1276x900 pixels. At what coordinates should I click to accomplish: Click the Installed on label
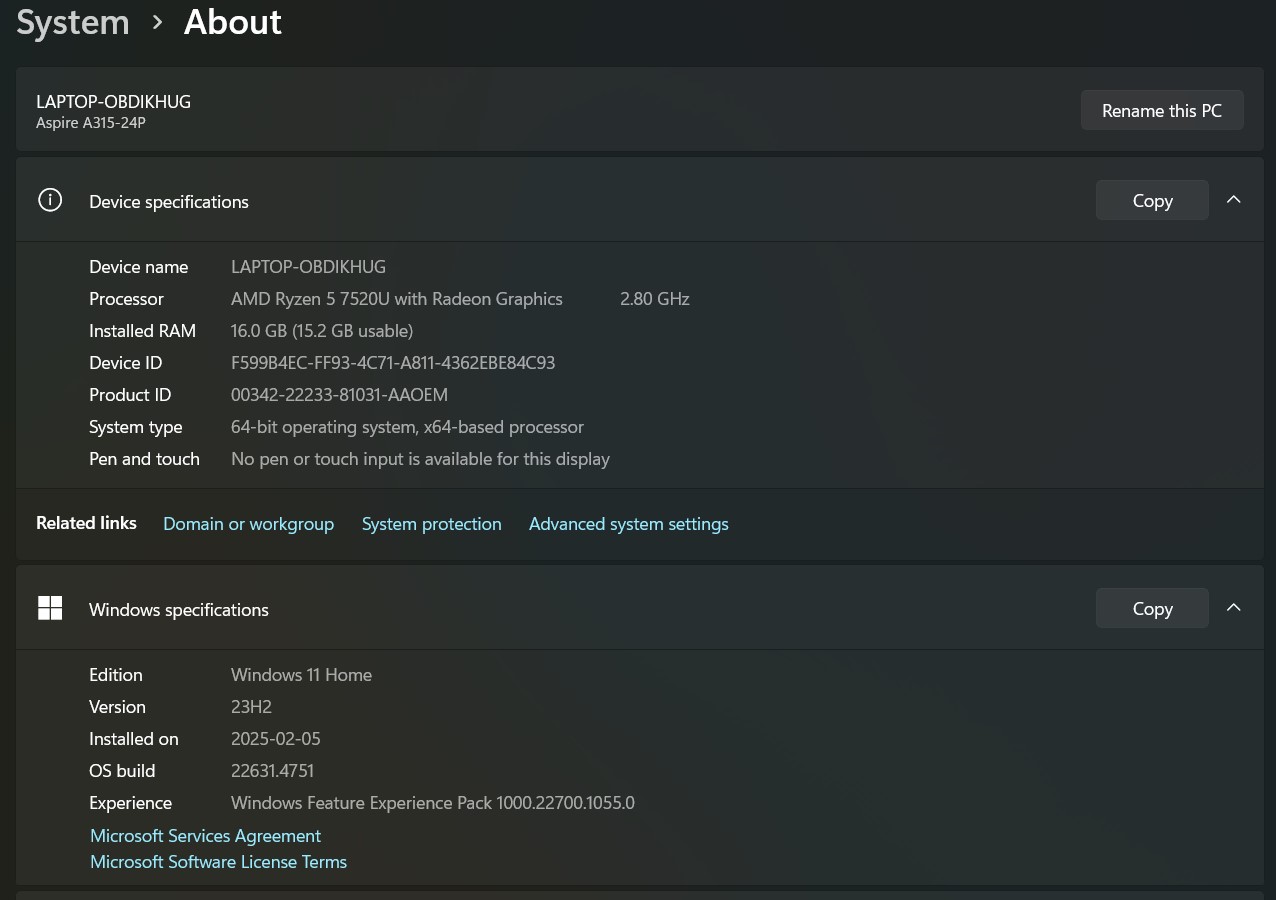click(x=134, y=739)
